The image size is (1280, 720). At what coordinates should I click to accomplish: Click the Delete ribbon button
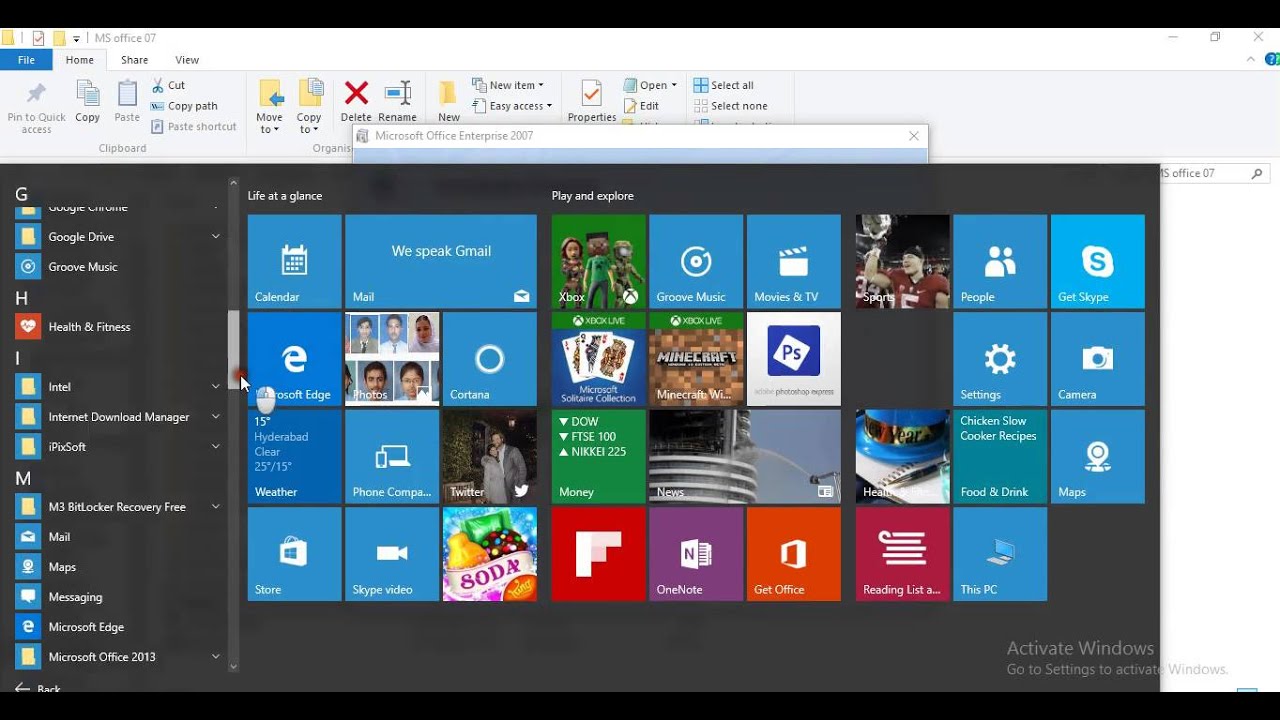click(356, 101)
